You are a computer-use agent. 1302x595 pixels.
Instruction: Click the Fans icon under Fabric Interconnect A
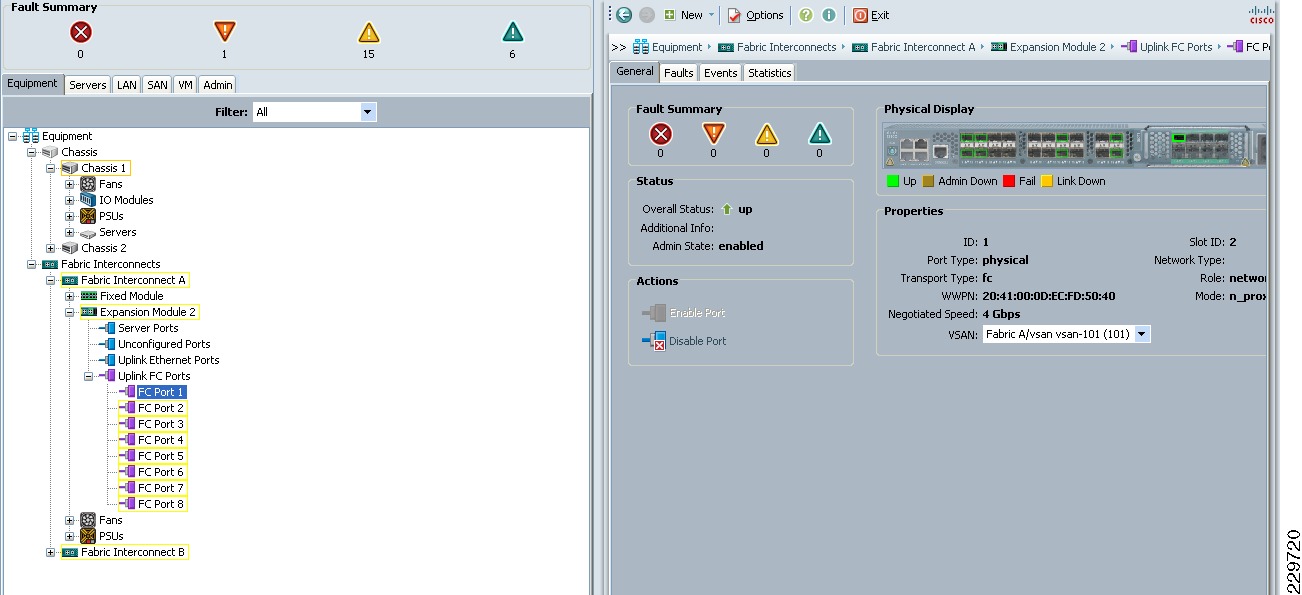tap(88, 520)
